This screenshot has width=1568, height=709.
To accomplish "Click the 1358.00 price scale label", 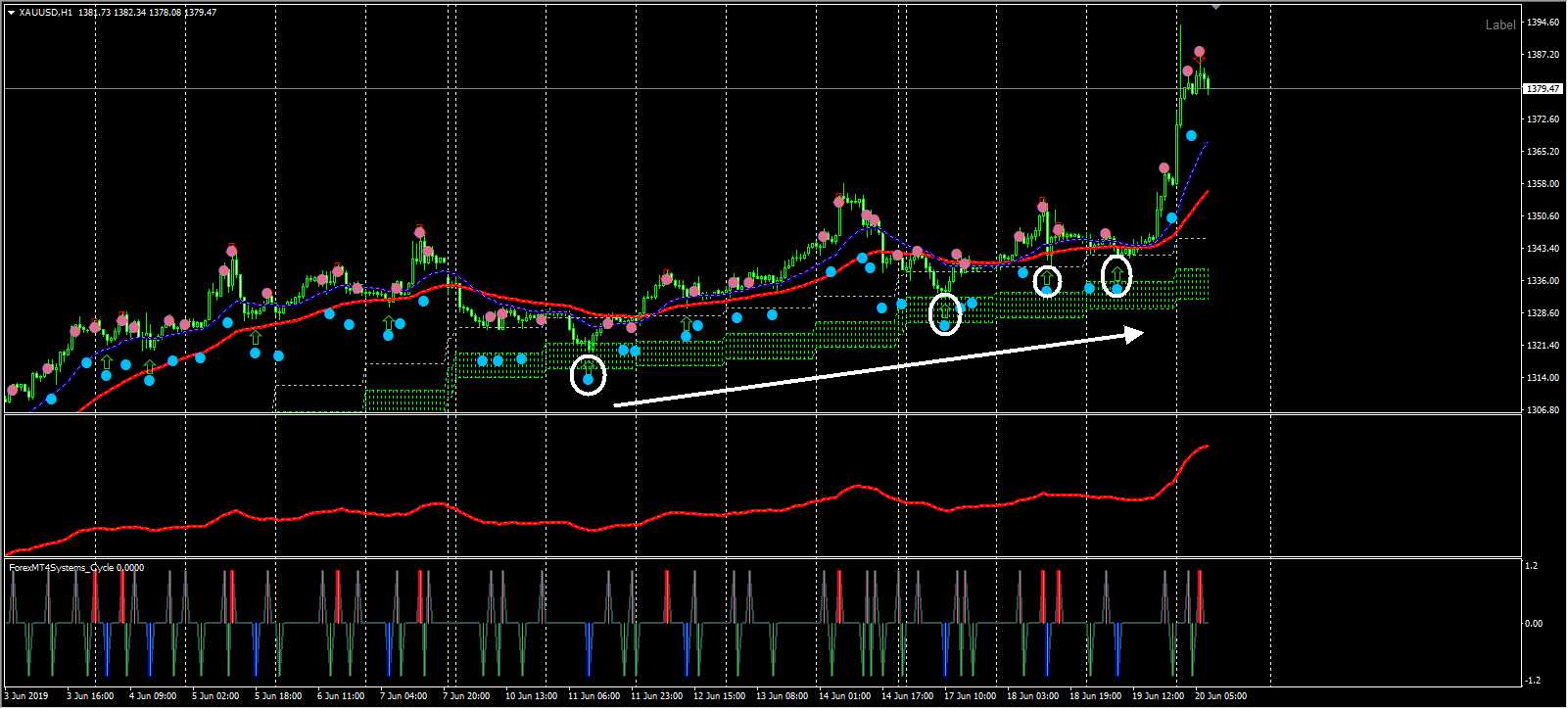I will (1543, 184).
